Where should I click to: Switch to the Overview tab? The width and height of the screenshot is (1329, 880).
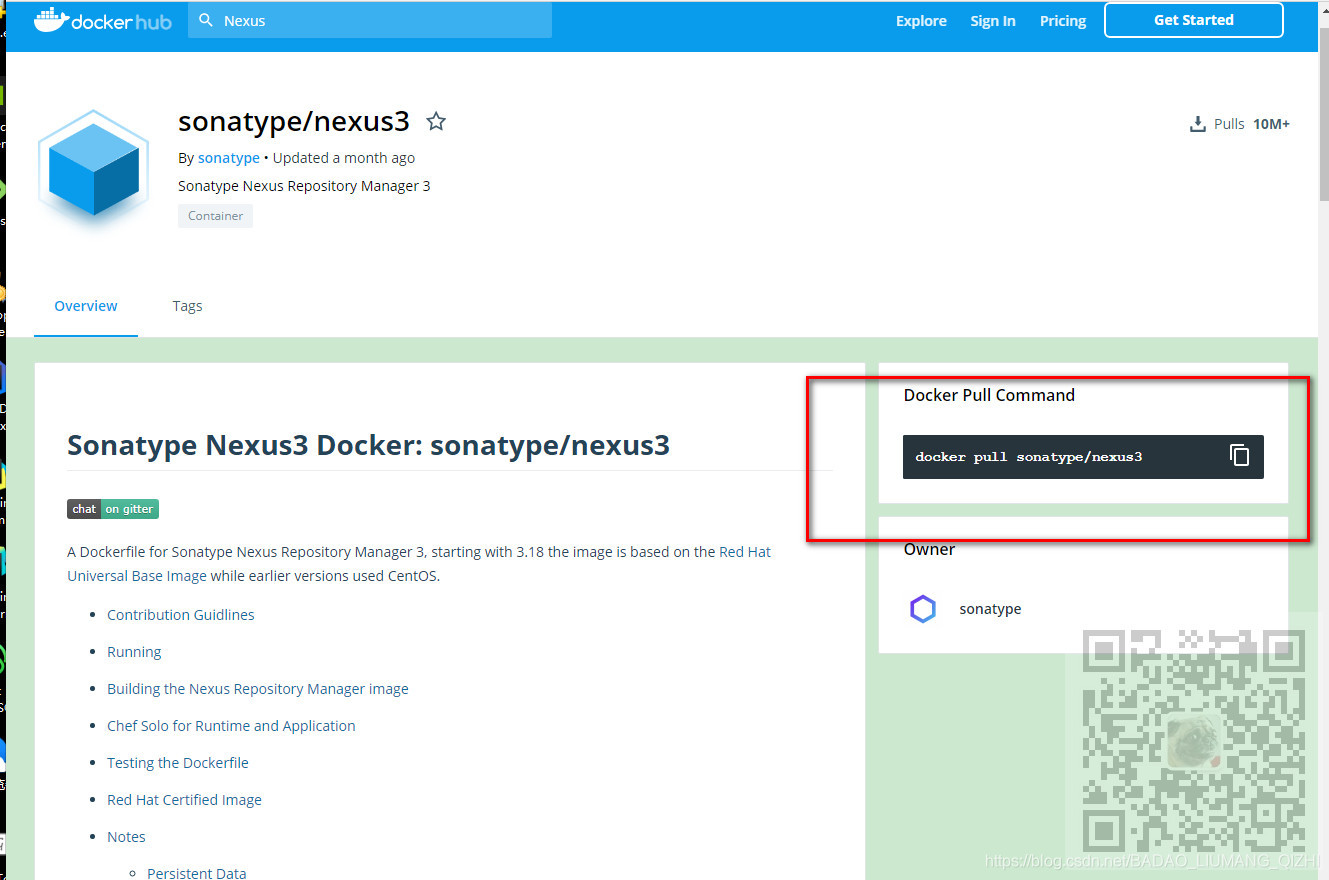tap(86, 306)
